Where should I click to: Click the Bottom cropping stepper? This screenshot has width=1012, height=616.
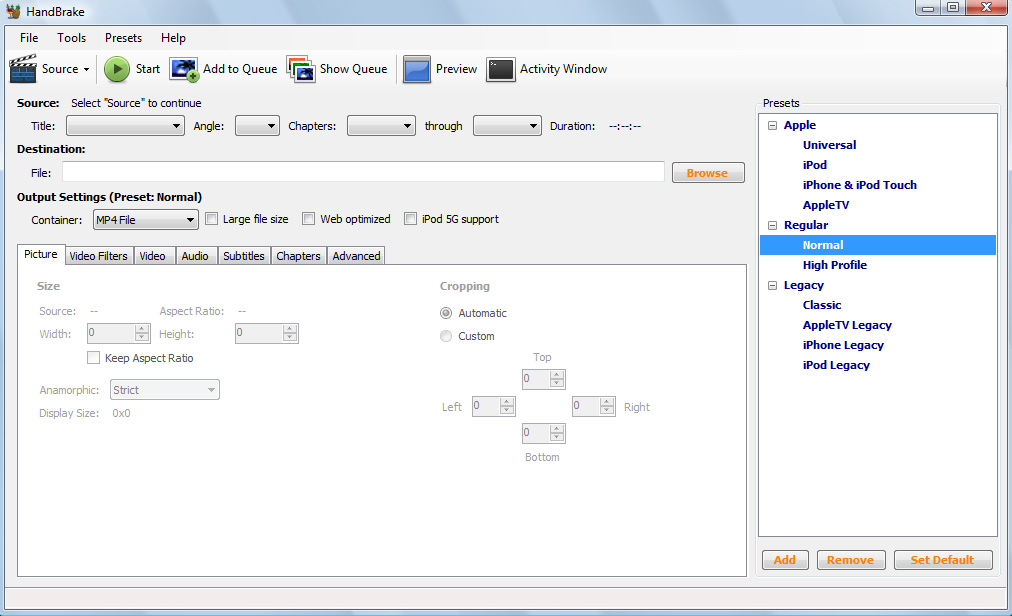pos(543,433)
